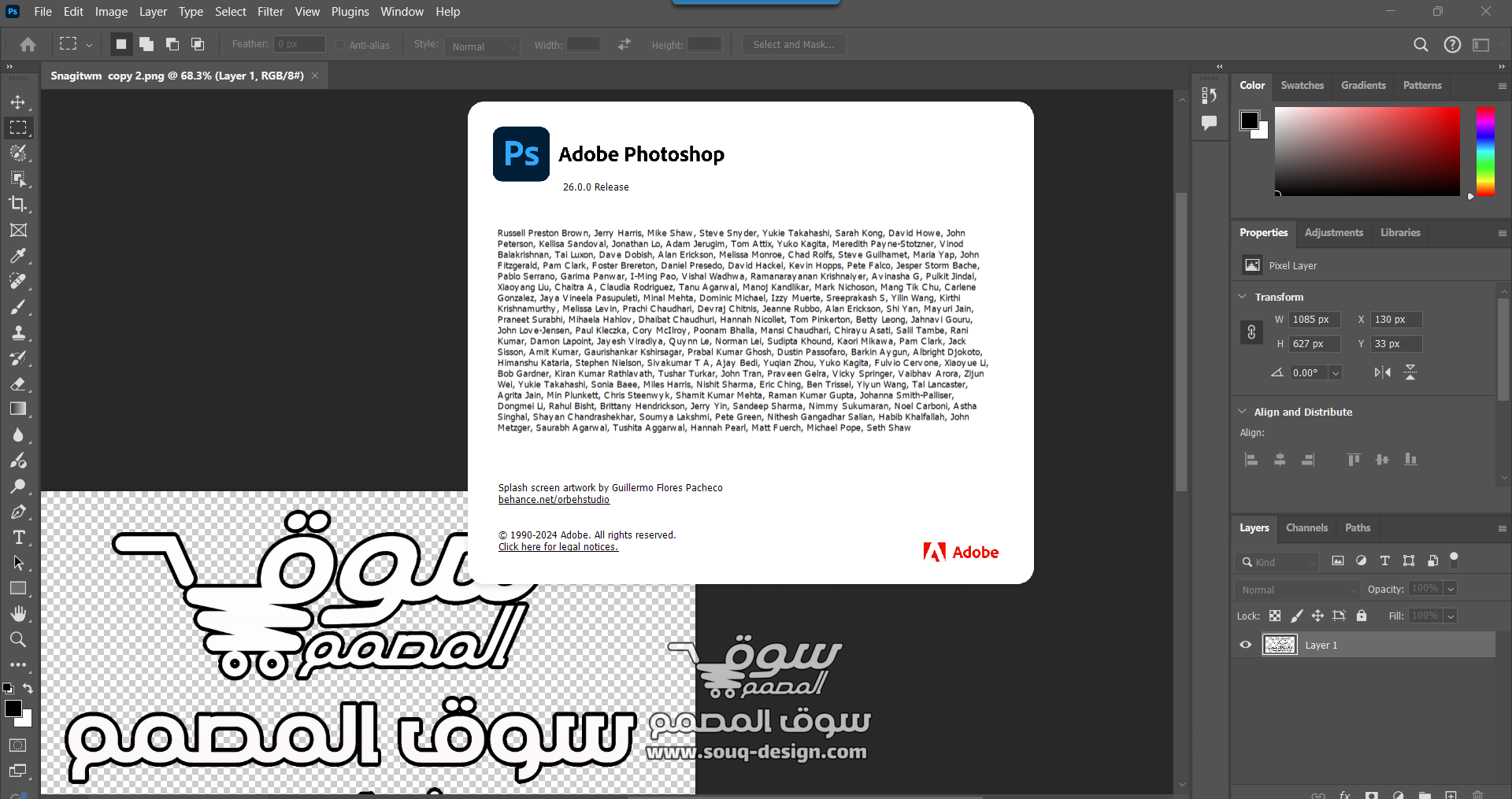This screenshot has width=1512, height=799.
Task: Click Align top edges icon
Action: coord(1354,460)
